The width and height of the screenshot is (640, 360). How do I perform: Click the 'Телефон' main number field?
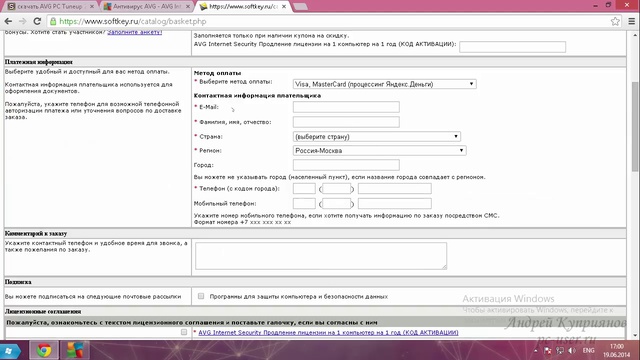(395, 189)
